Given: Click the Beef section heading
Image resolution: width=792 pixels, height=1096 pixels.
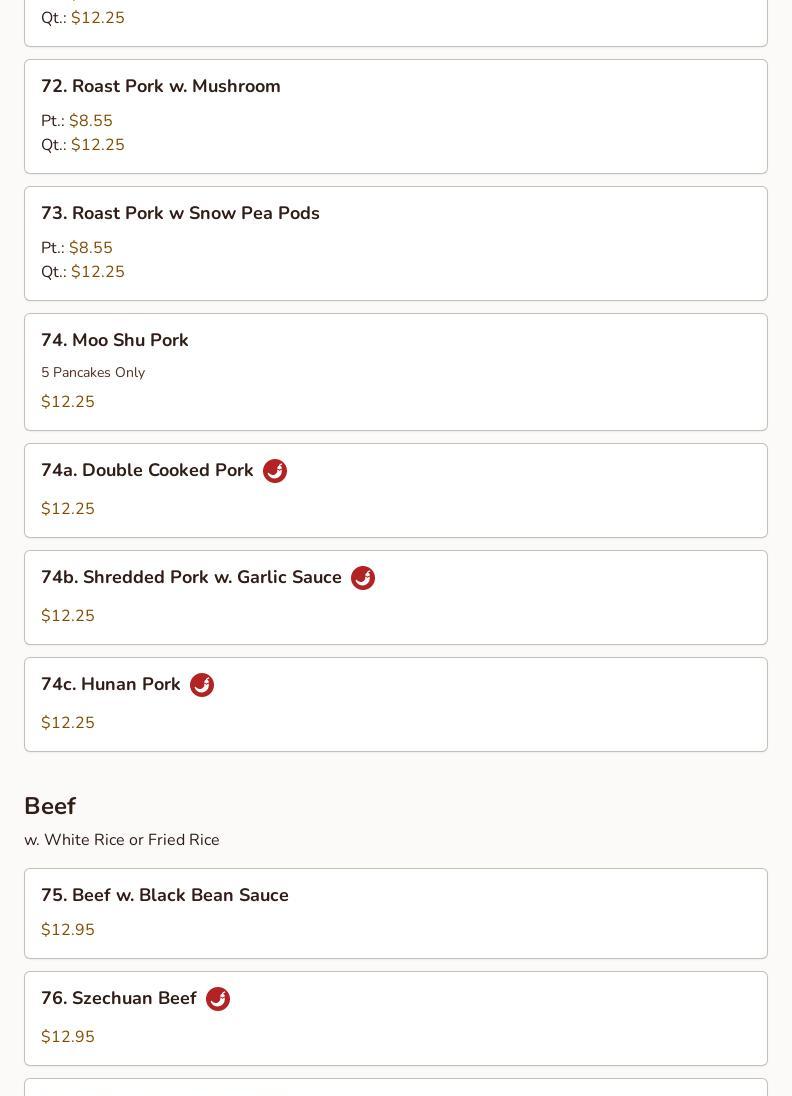Looking at the screenshot, I should click(x=50, y=806).
